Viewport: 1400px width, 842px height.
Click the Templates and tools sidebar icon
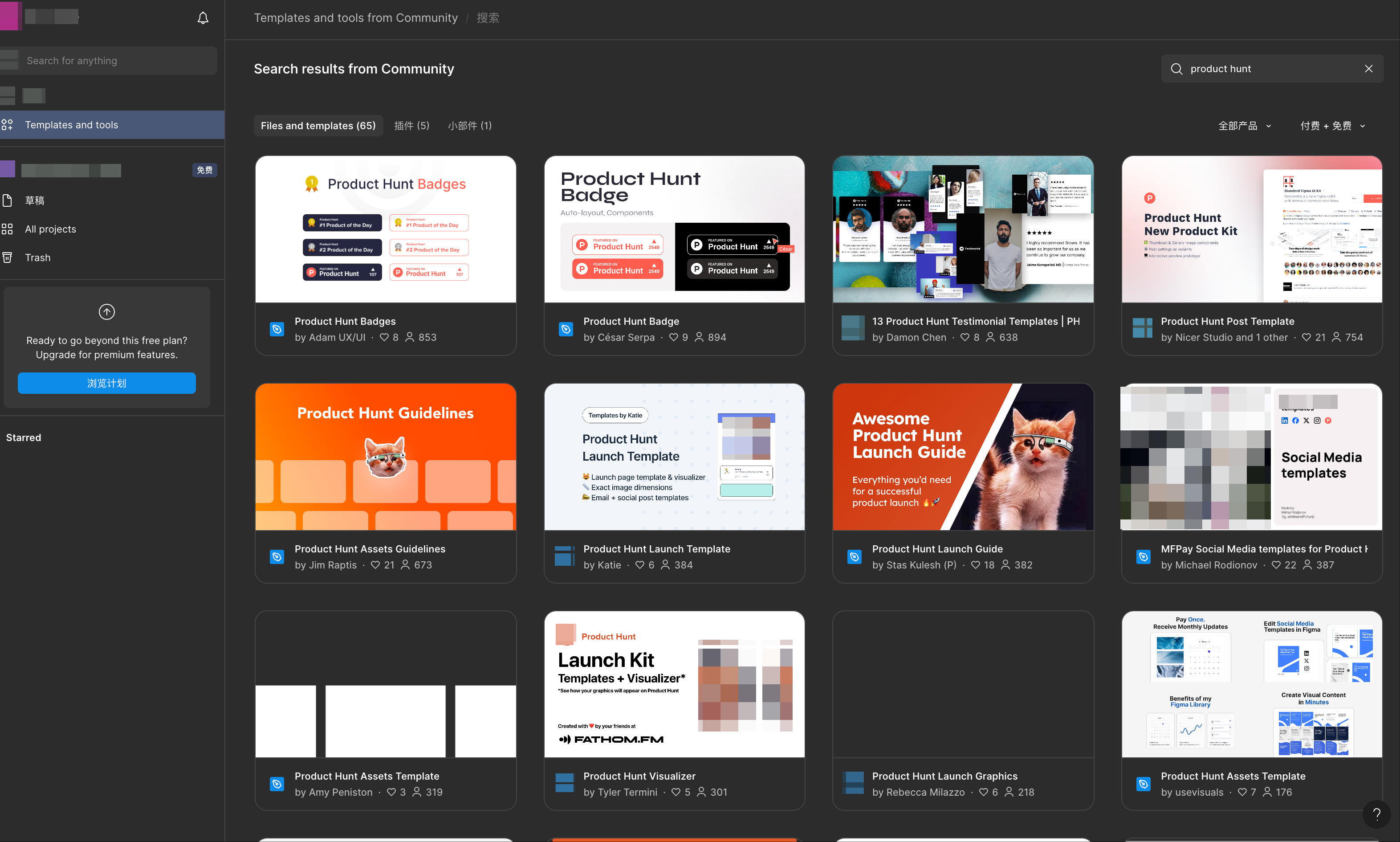(x=7, y=125)
